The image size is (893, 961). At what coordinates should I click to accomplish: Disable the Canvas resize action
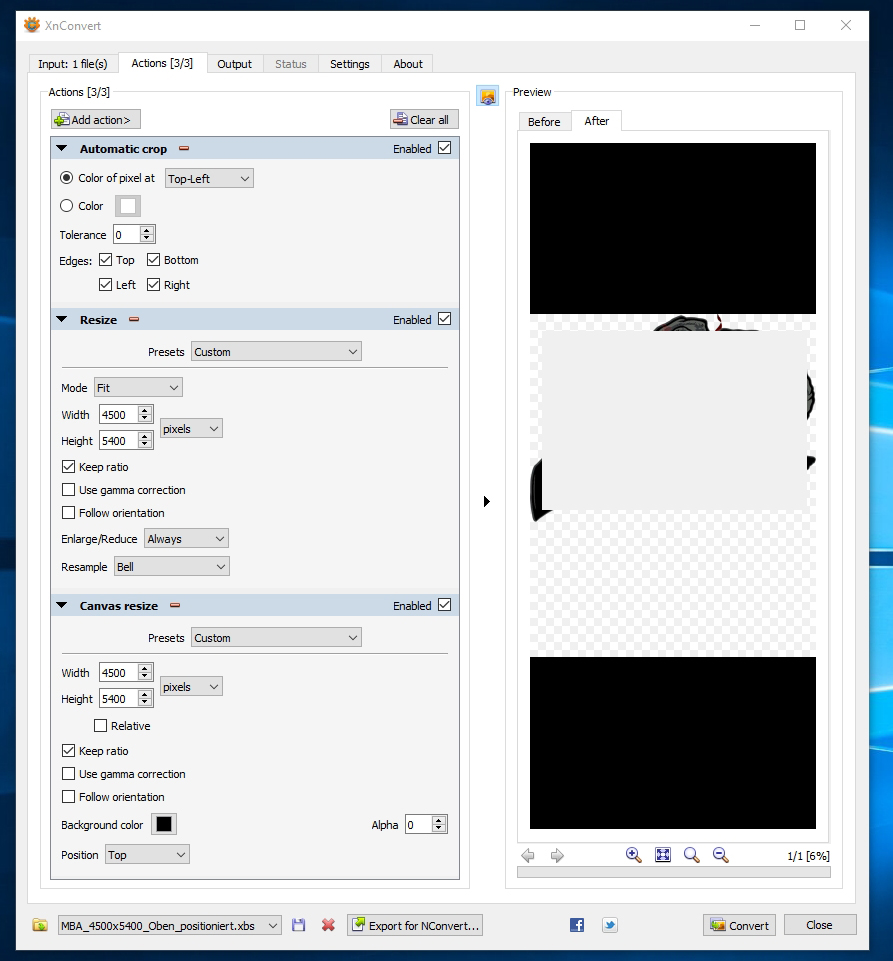pos(445,605)
